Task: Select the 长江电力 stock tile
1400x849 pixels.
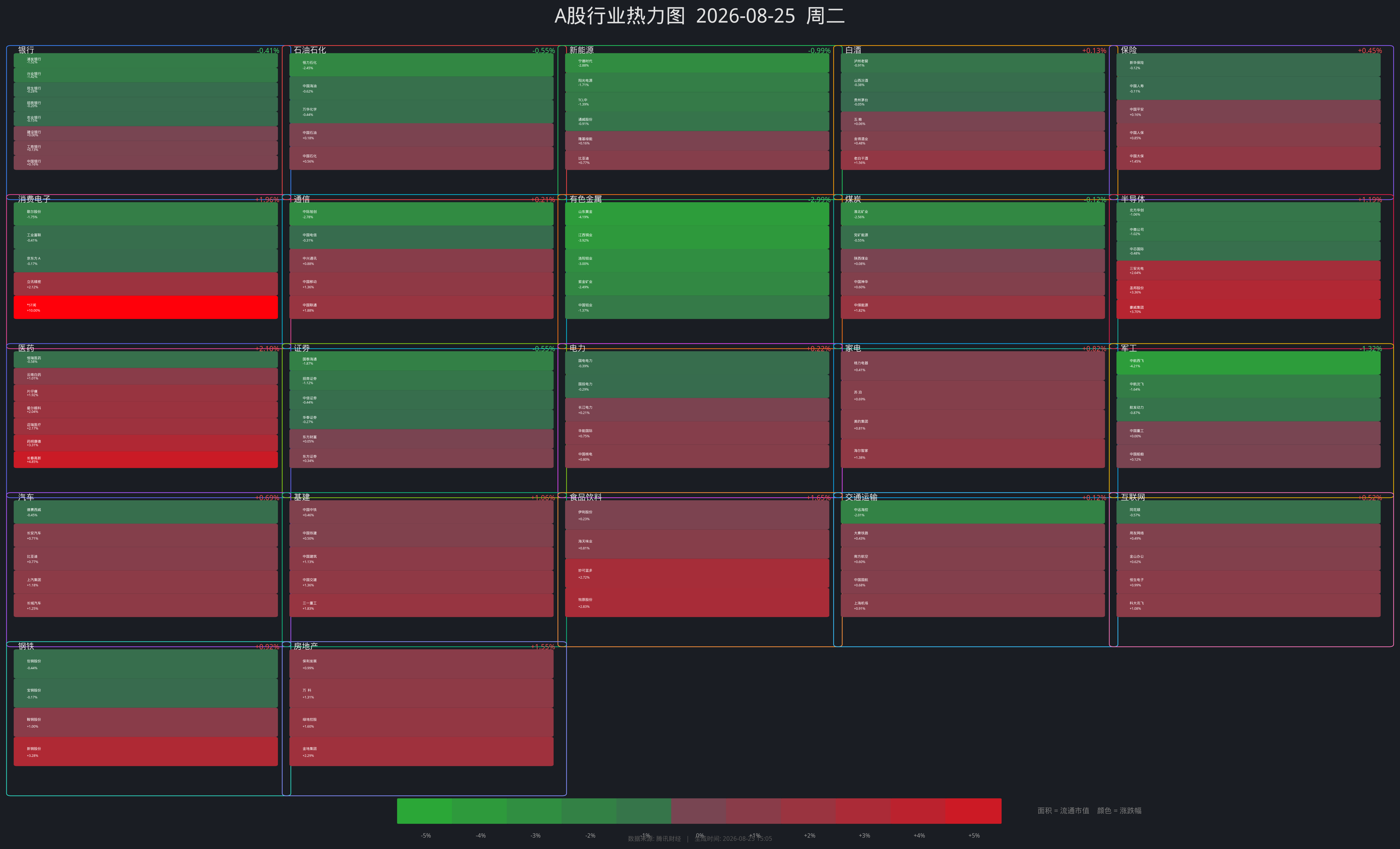Action: coord(697,410)
